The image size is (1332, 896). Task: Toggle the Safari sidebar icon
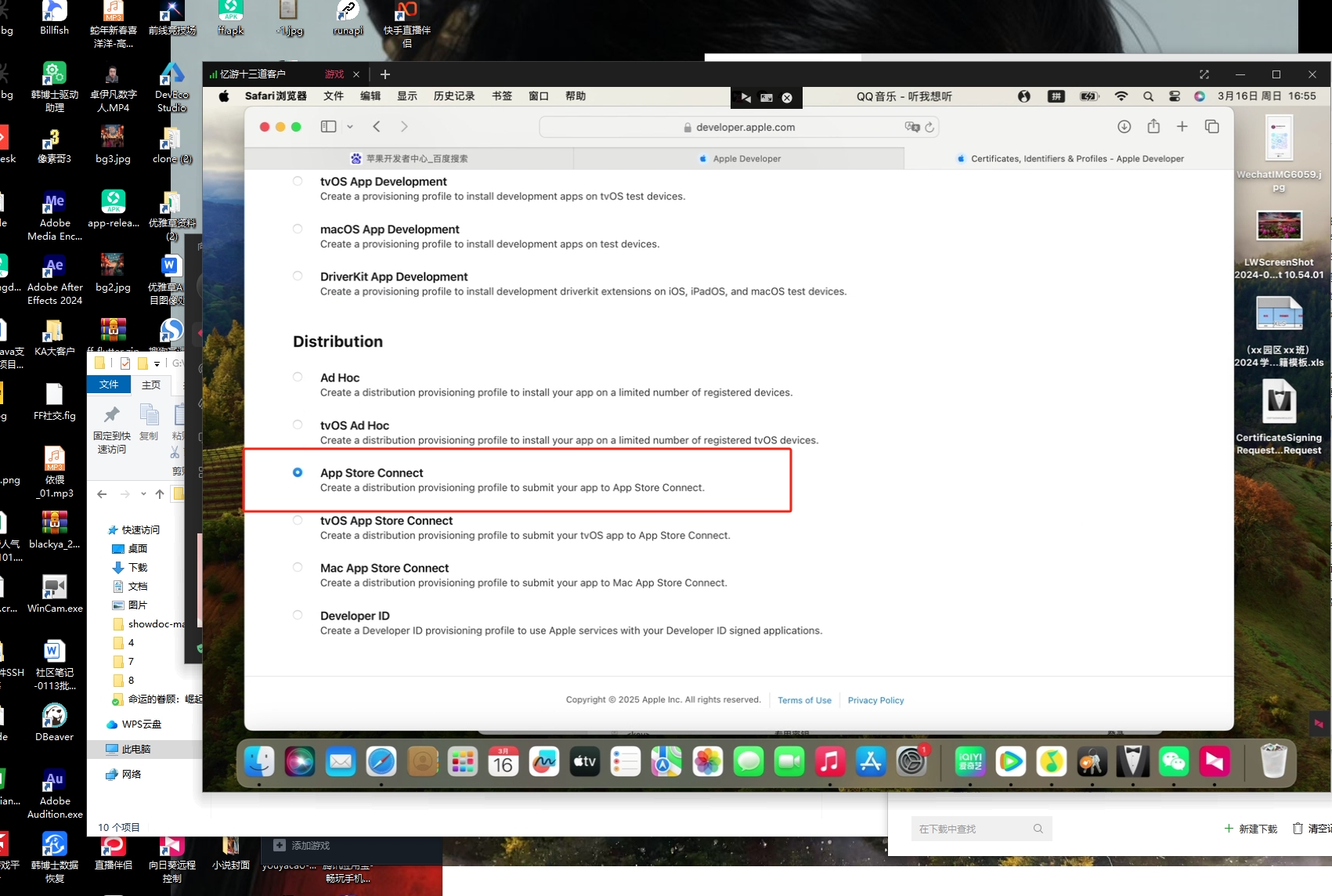pyautogui.click(x=328, y=126)
